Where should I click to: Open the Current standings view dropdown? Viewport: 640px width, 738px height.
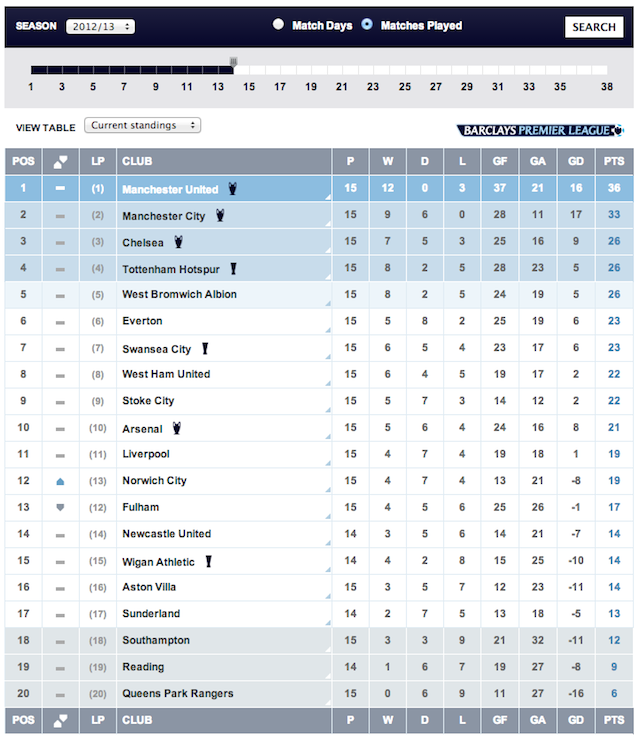143,125
